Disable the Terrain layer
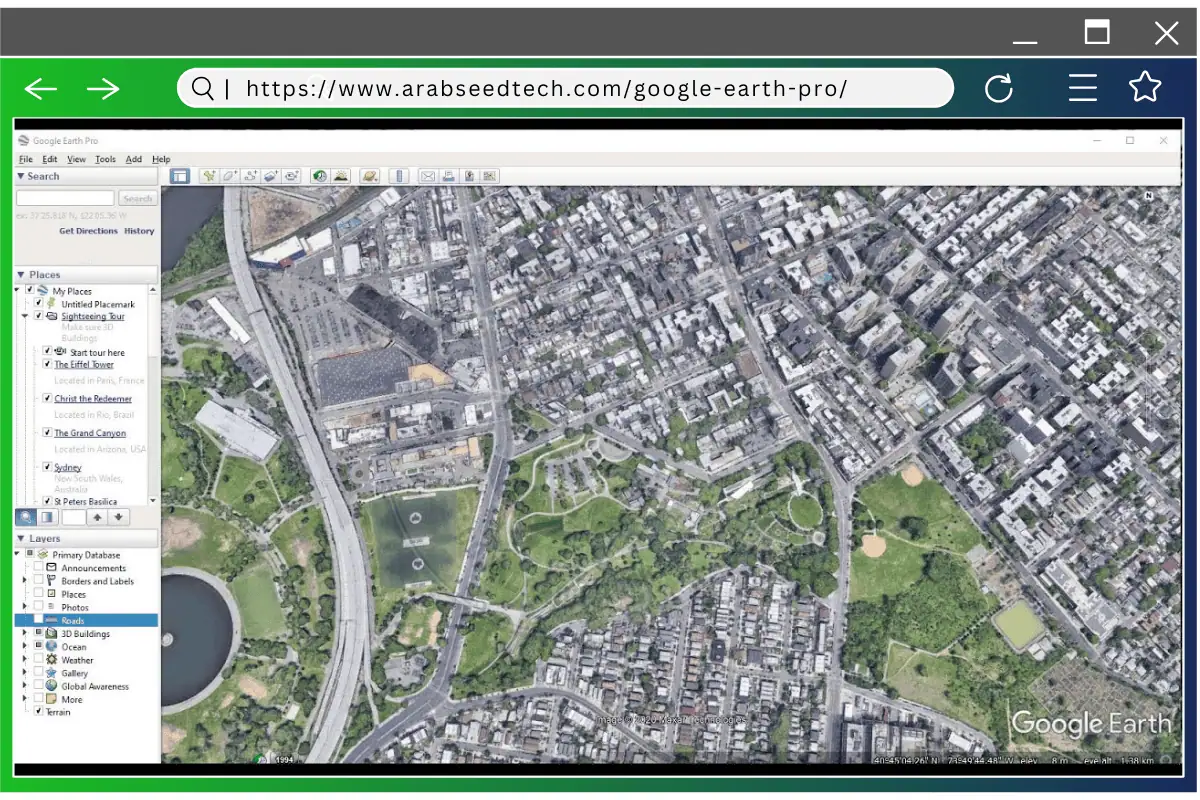Image resolution: width=1200 pixels, height=800 pixels. coord(38,711)
